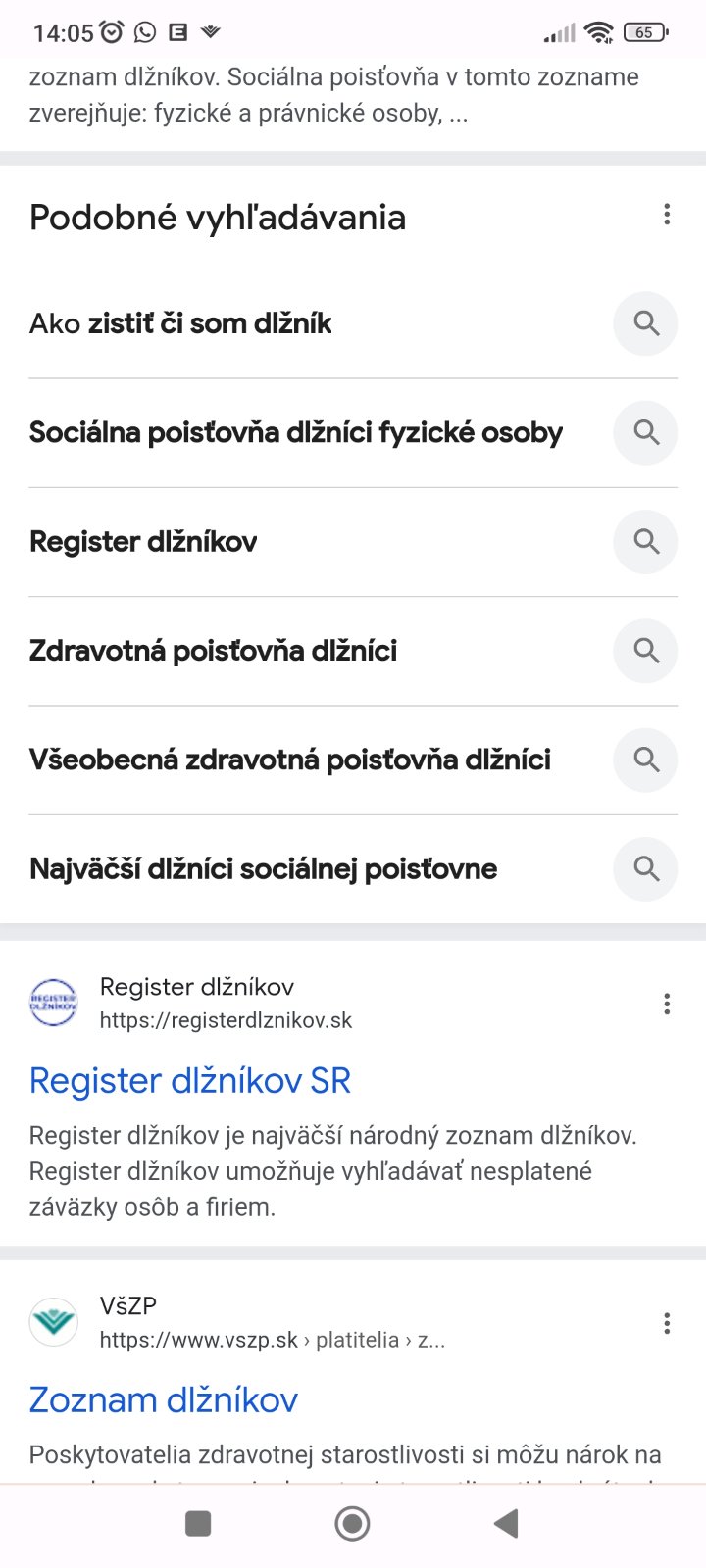This screenshot has width=706, height=1568.
Task: Tap search icon for "Všeobecná zdravotná poisťovňa dlžníci"
Action: click(x=645, y=759)
